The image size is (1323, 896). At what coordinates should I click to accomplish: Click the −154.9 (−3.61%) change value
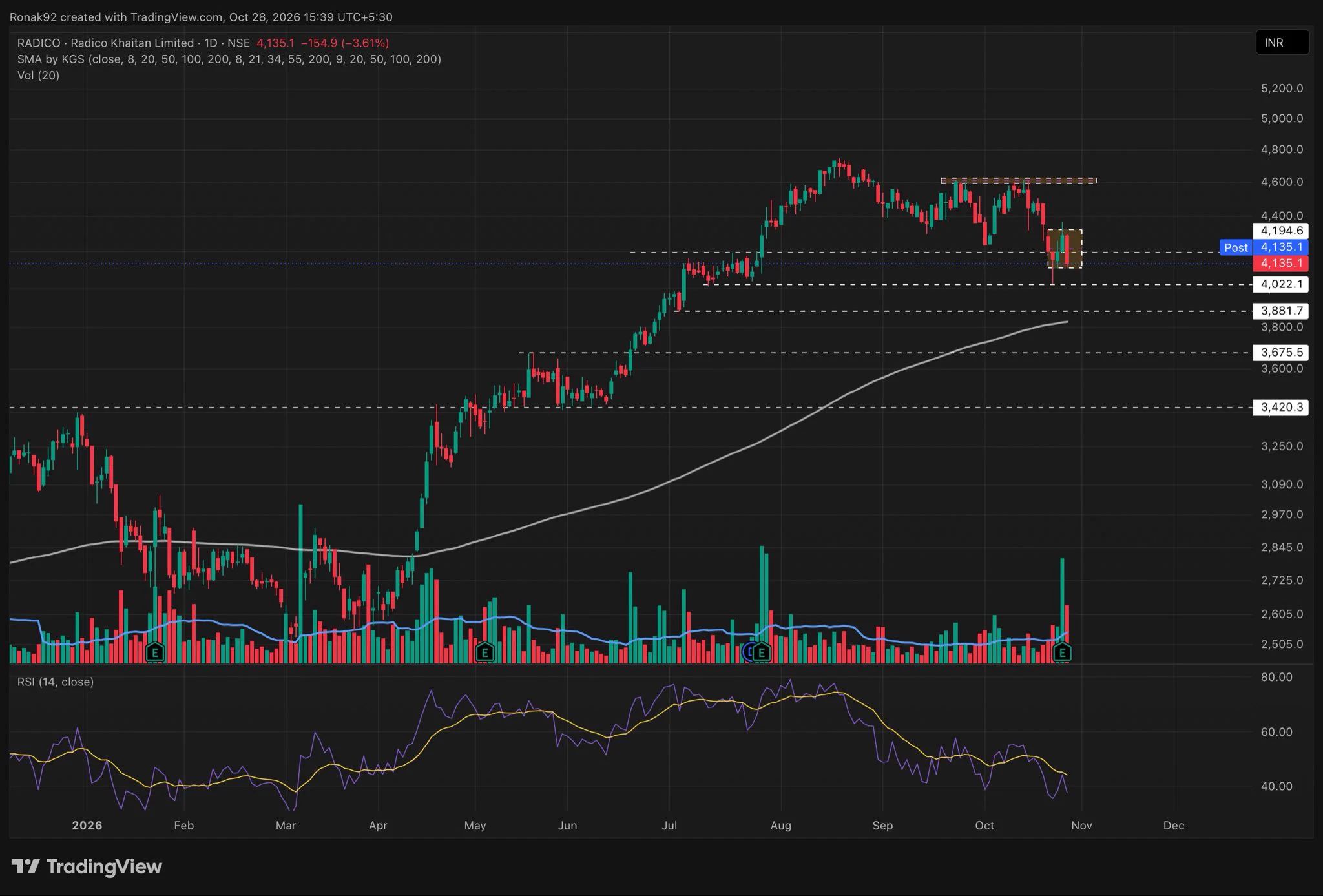click(x=345, y=43)
